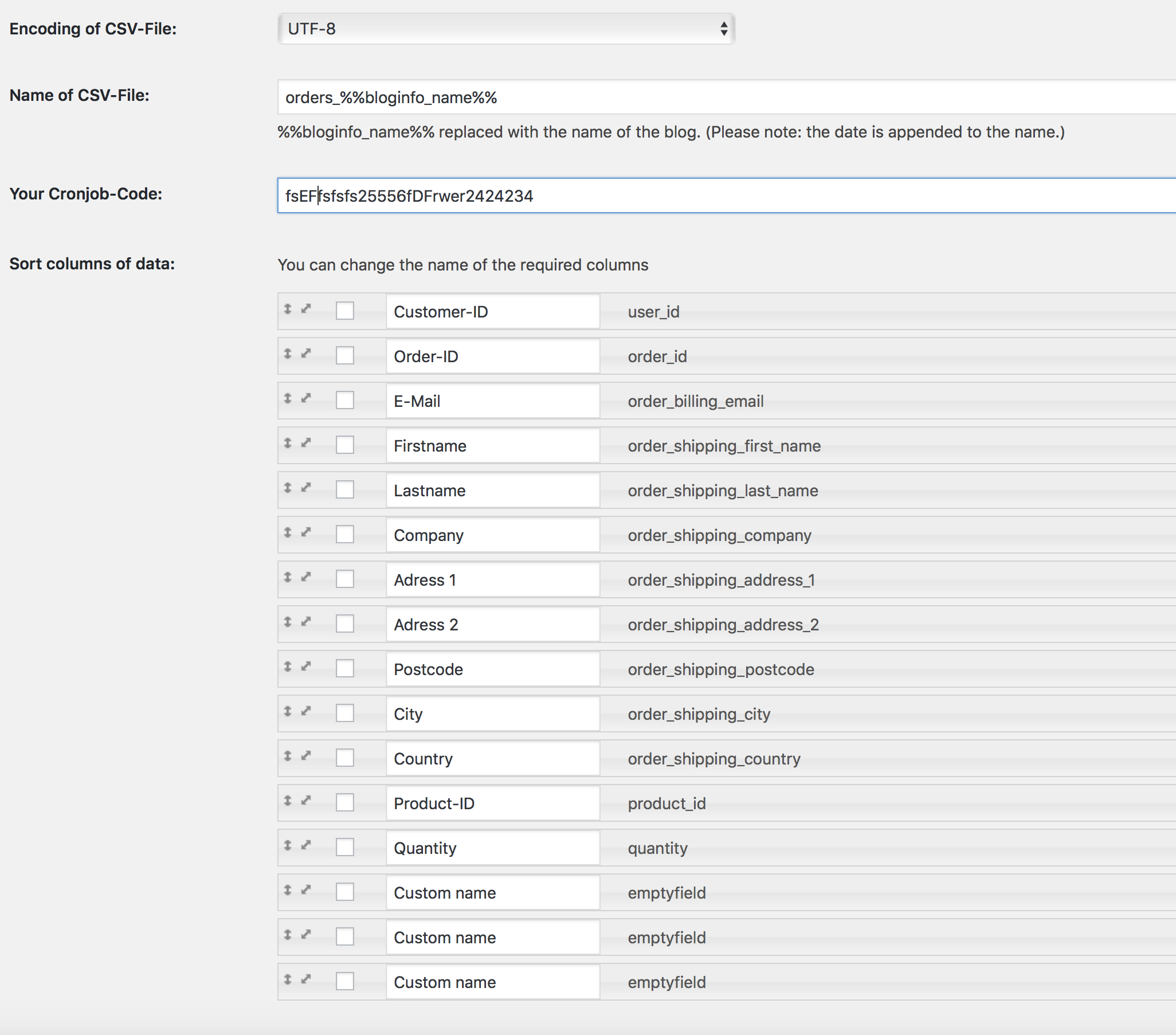Toggle the Product-ID column checkbox
Image resolution: width=1176 pixels, height=1035 pixels.
[344, 802]
